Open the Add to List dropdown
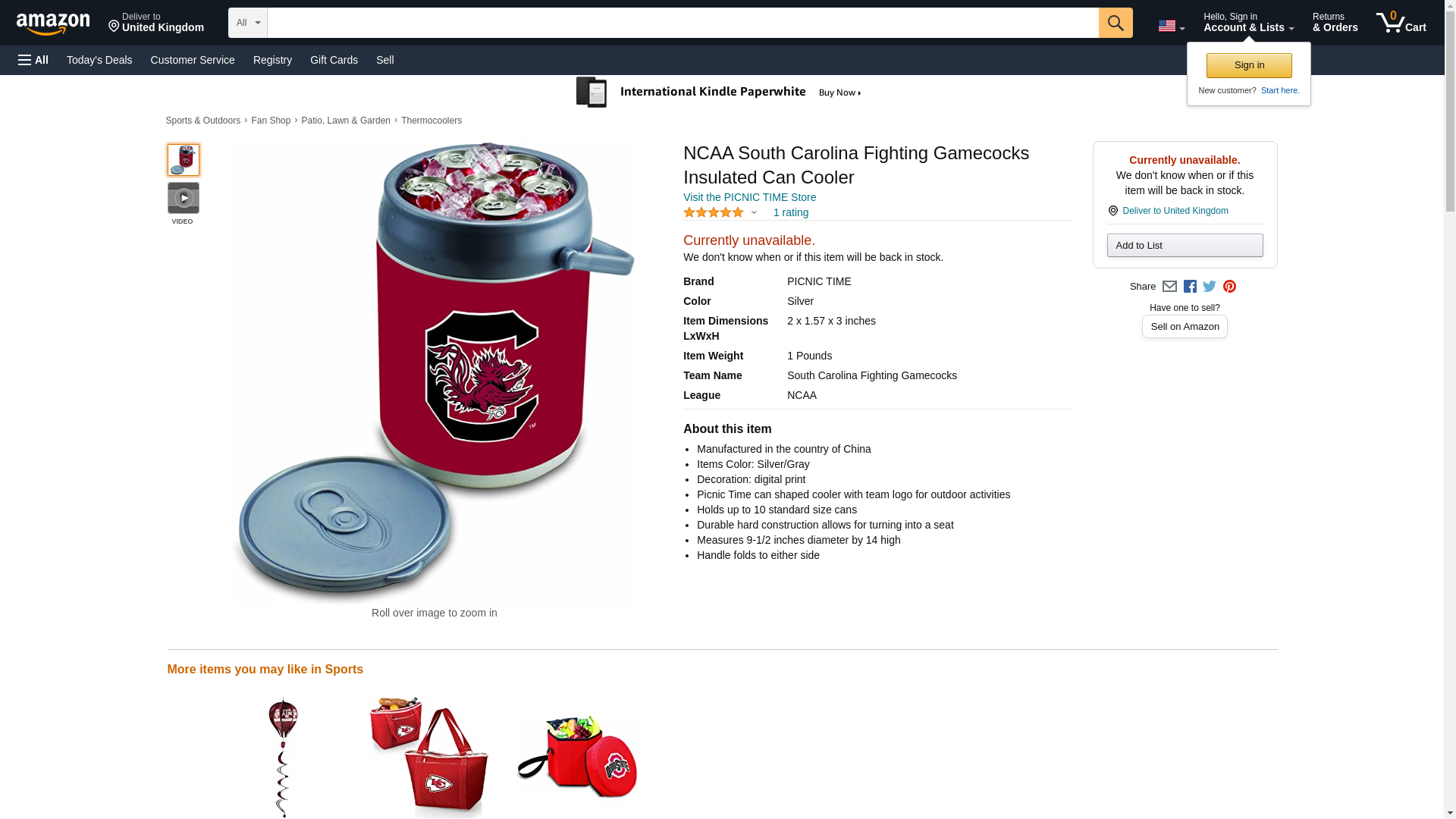The height and width of the screenshot is (819, 1456). coord(1185,246)
